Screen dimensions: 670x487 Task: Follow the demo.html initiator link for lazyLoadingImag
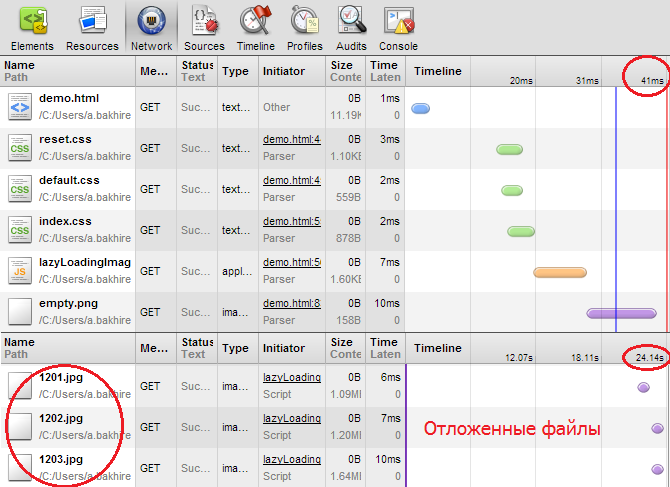pyautogui.click(x=292, y=262)
